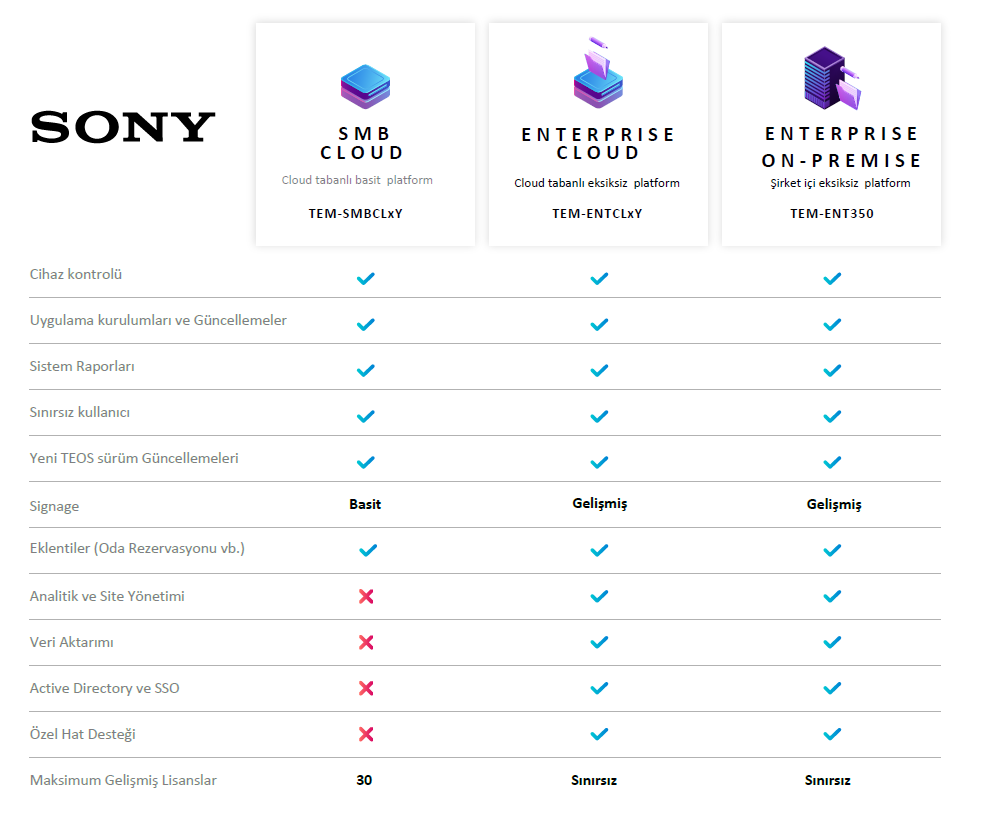The width and height of the screenshot is (984, 840).
Task: Click Enterprise Cloud checkmark for Sınırsız kullanıcı
Action: point(599,416)
